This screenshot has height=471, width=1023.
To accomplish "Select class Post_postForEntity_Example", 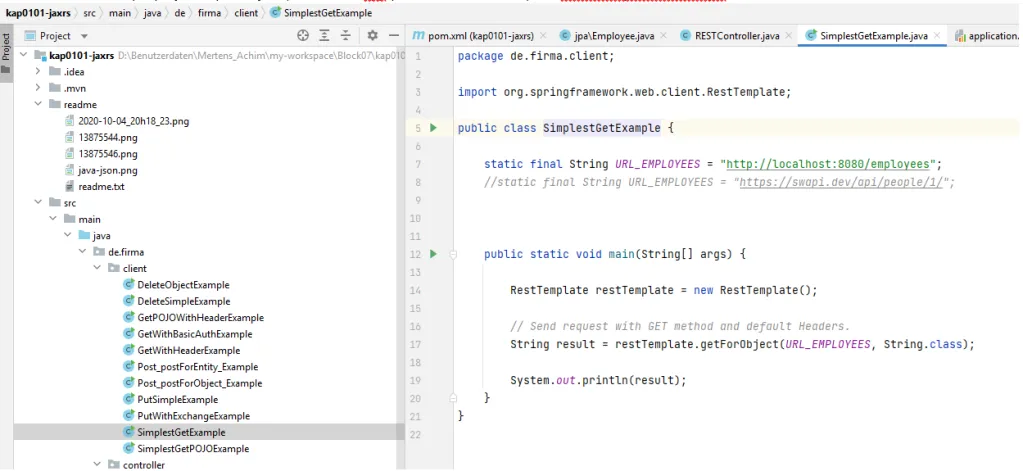I will click(198, 367).
